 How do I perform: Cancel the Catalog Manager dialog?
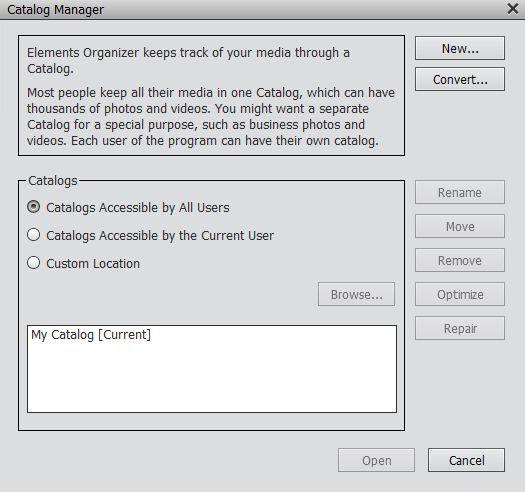pos(466,460)
